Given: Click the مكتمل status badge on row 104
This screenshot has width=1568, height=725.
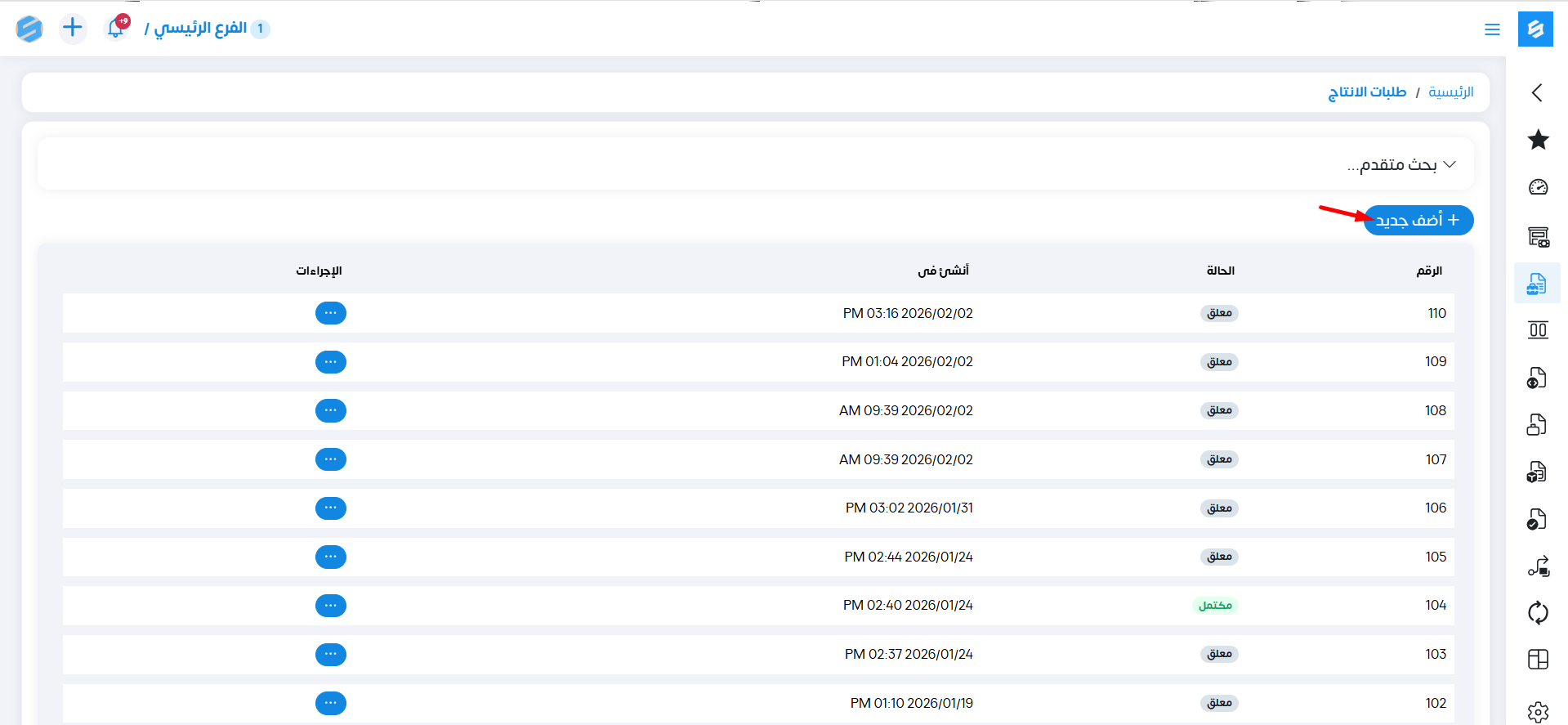Looking at the screenshot, I should (1215, 606).
